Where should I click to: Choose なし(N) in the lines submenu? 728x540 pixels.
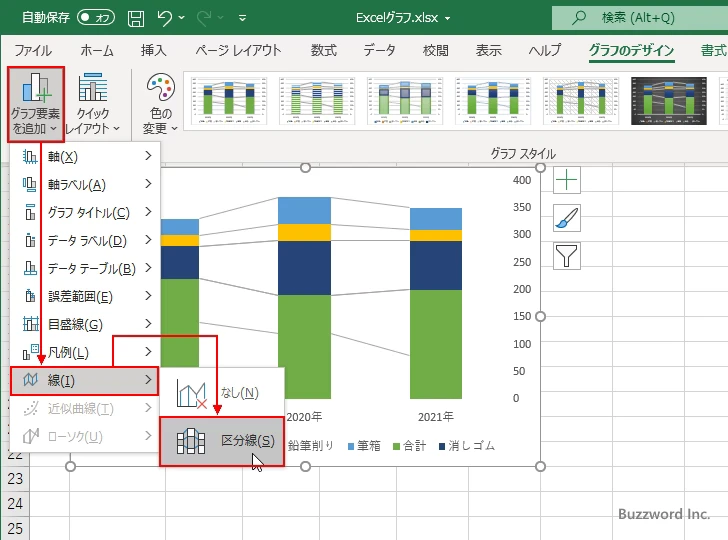[x=222, y=393]
